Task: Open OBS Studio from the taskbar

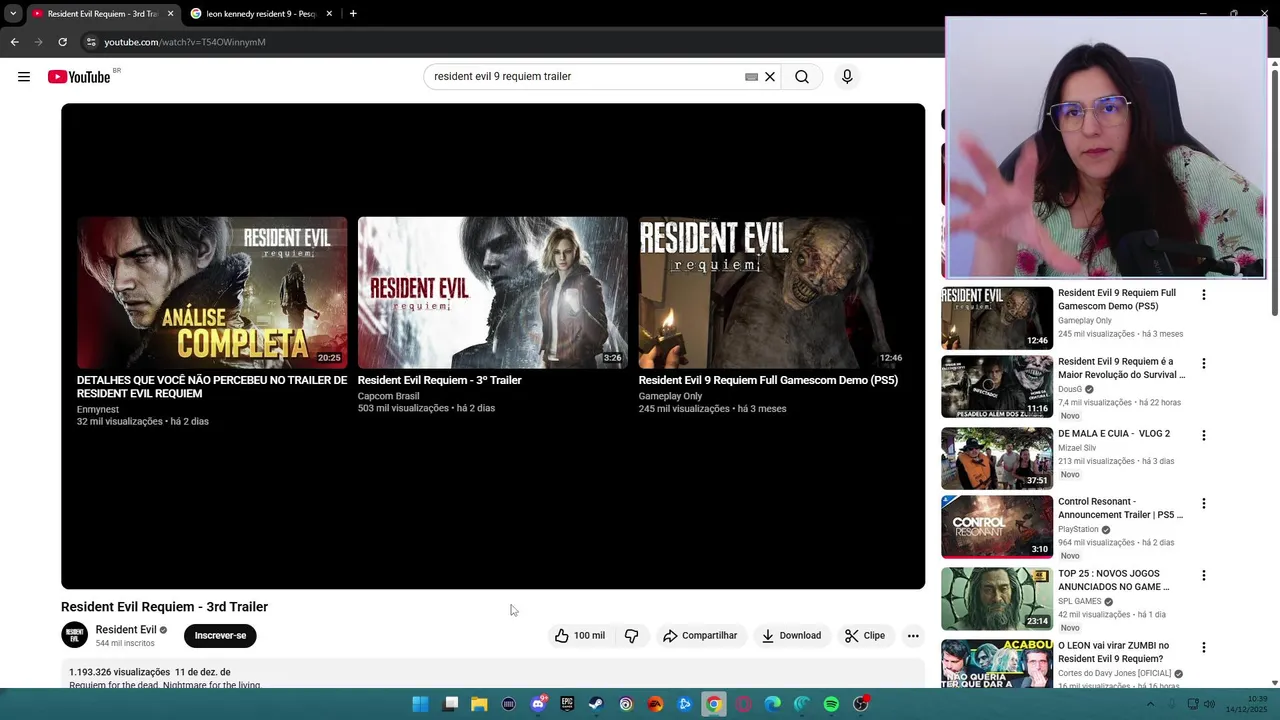Action: (860, 704)
